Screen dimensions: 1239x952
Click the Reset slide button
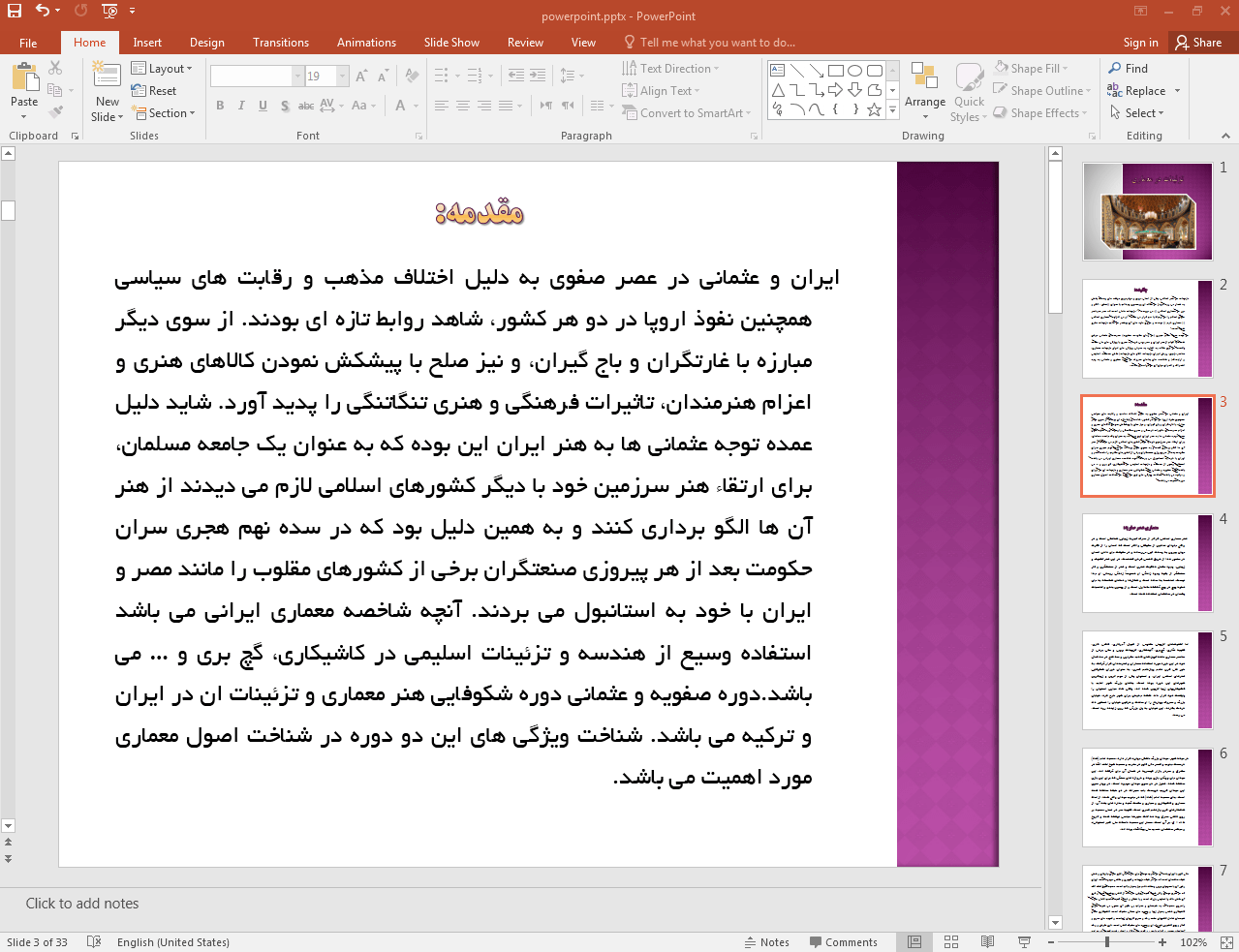(x=154, y=91)
